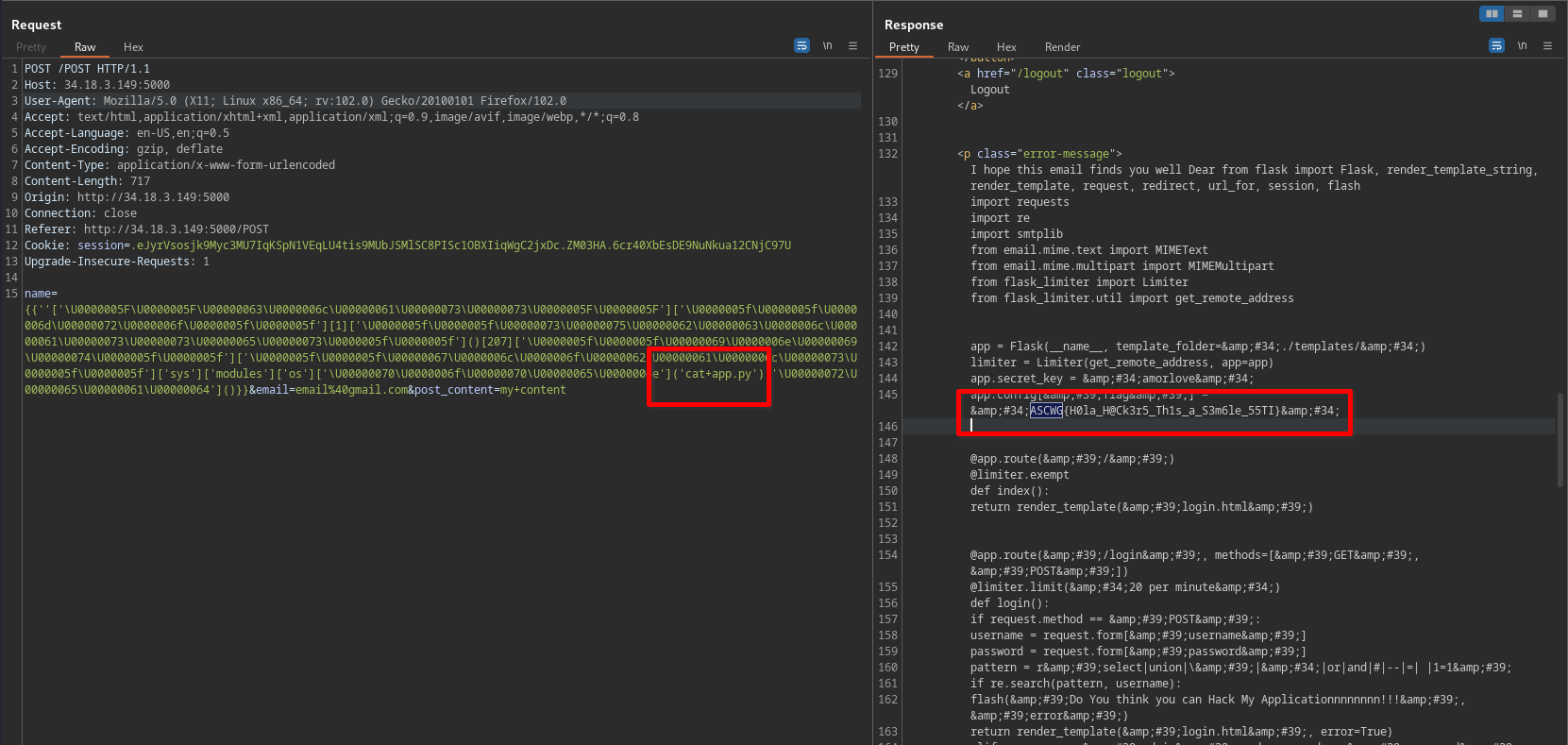Click the 'POST /POST HTTP/1.1' request line

point(87,69)
